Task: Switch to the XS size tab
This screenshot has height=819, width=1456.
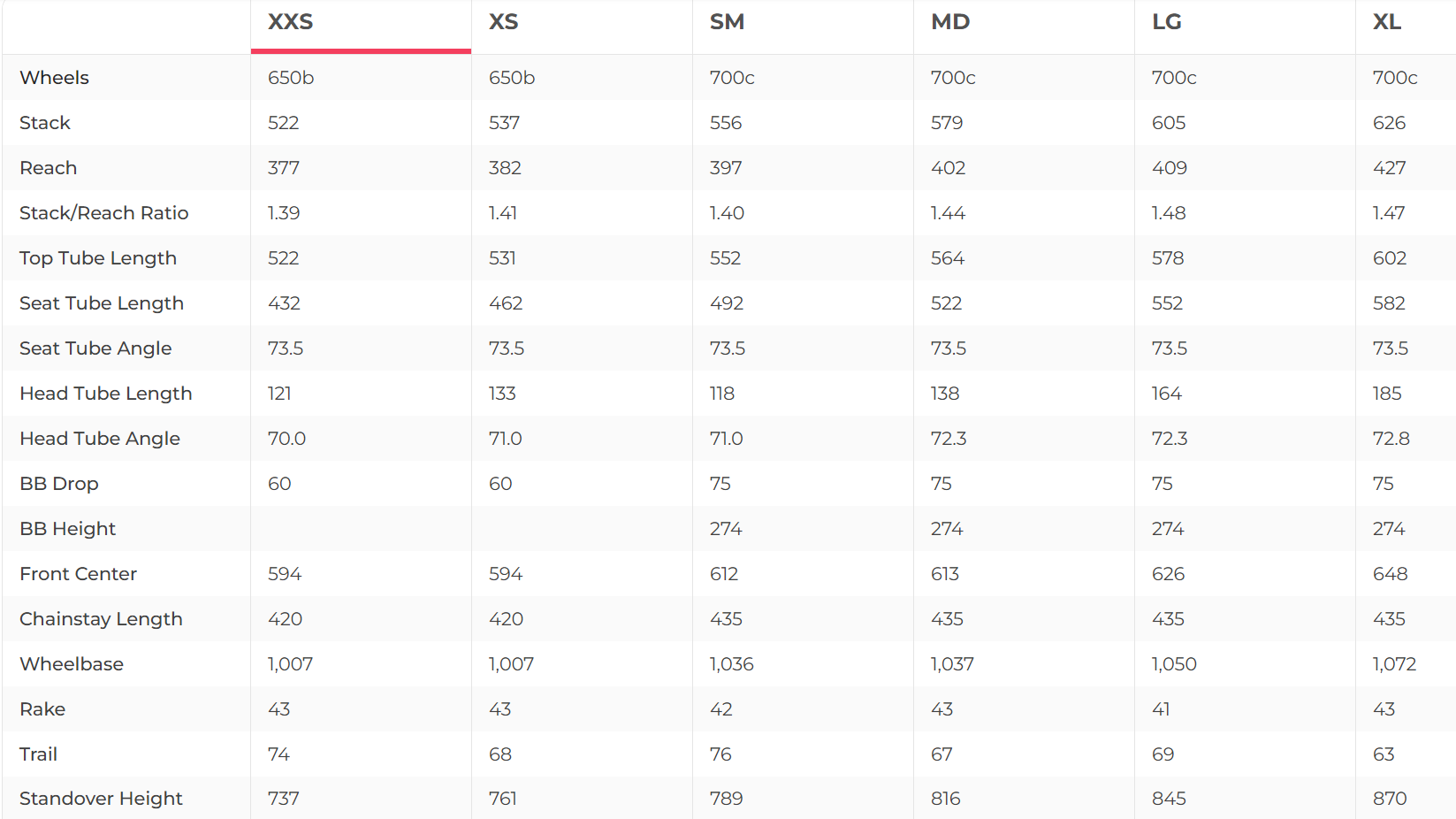Action: [x=504, y=22]
